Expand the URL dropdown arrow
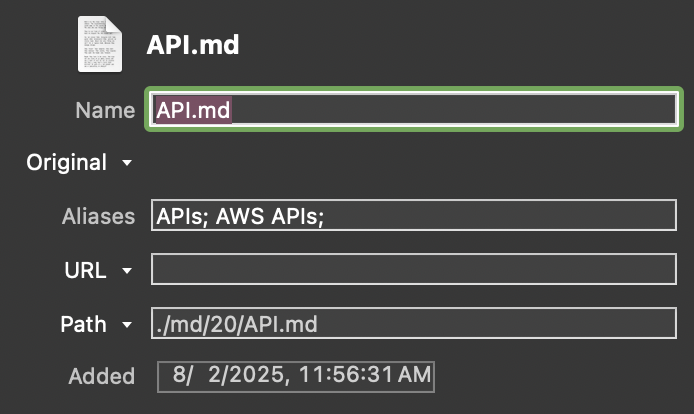 (x=127, y=271)
